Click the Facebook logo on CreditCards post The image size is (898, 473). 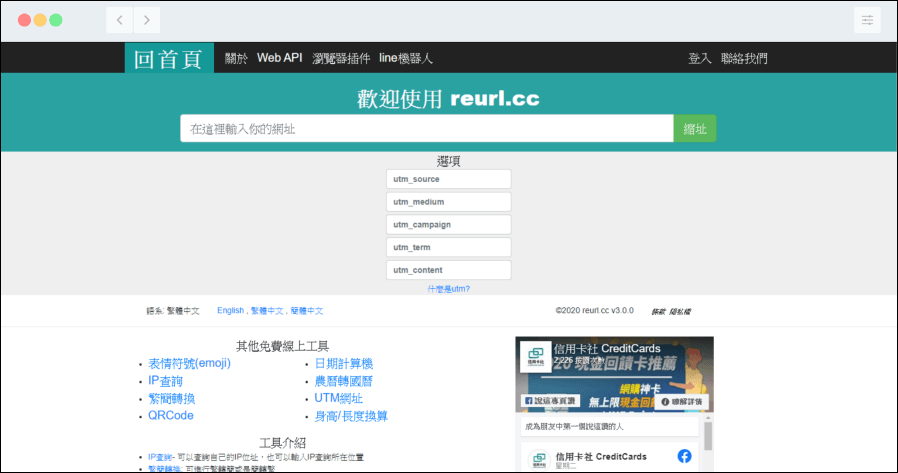click(x=684, y=456)
